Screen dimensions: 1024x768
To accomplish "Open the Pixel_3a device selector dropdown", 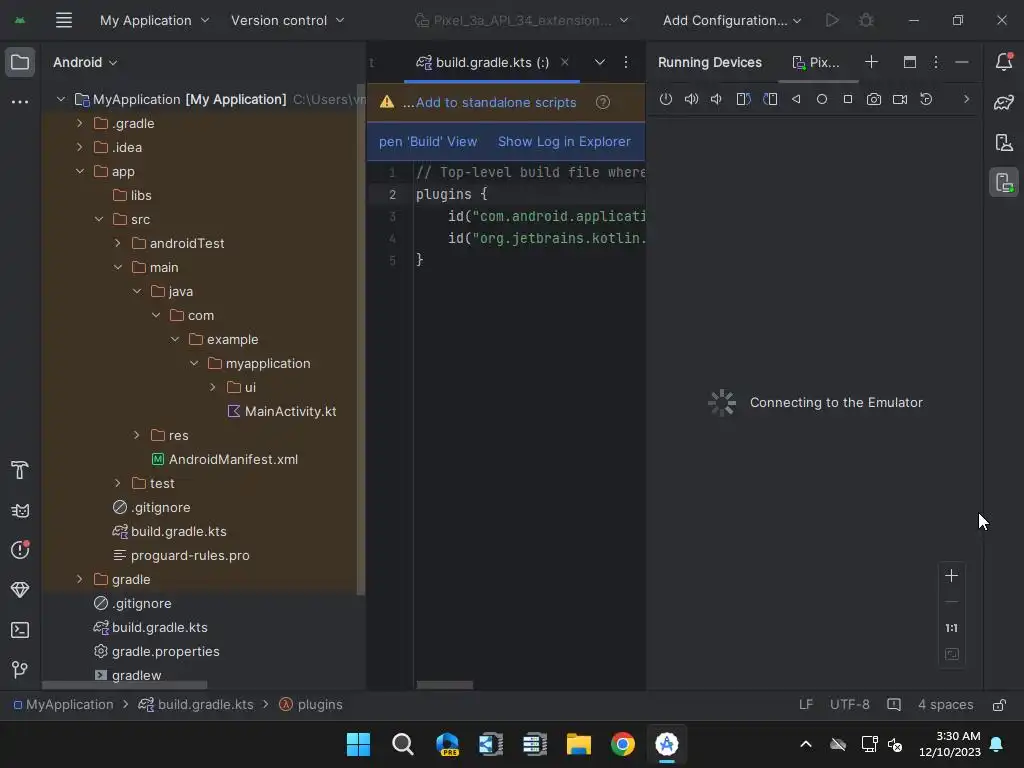I will tap(522, 20).
